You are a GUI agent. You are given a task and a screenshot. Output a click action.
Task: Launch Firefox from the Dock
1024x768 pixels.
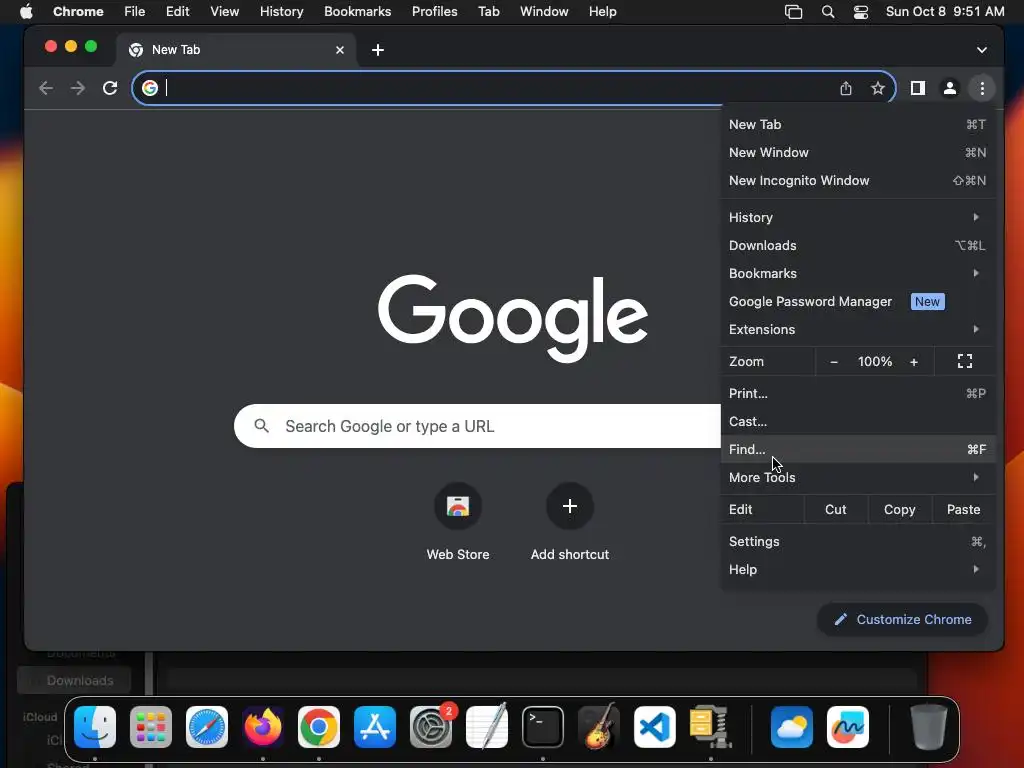263,727
